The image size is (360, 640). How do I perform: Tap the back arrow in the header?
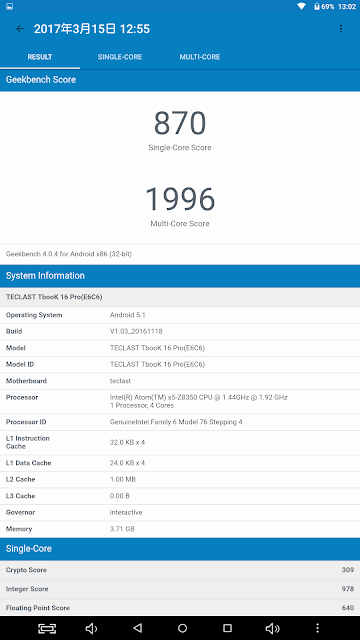tap(20, 29)
